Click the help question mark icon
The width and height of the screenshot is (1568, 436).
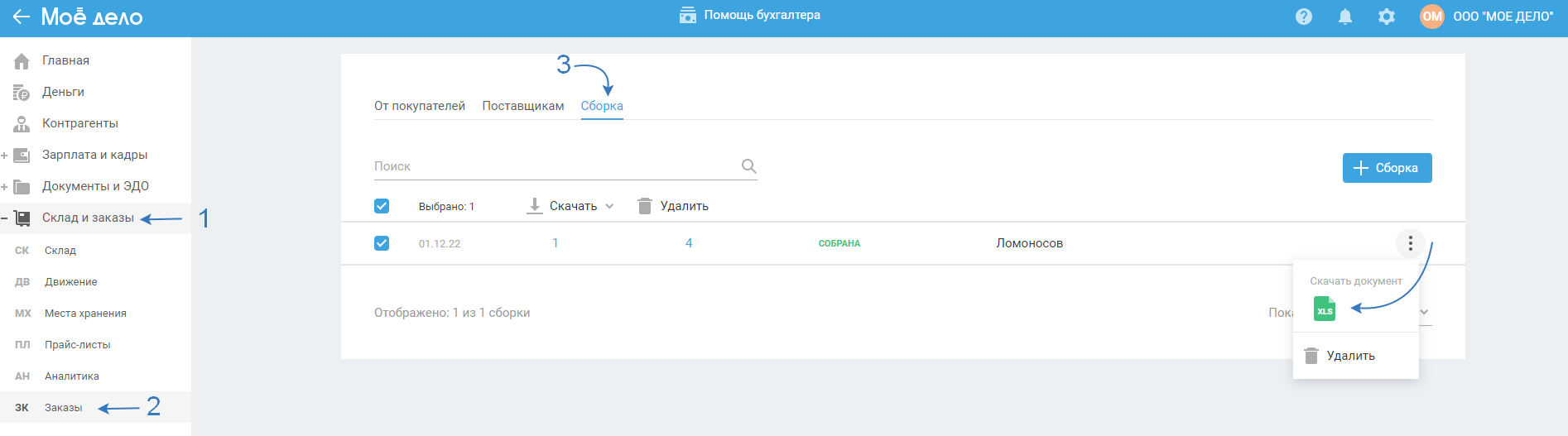[x=1304, y=17]
